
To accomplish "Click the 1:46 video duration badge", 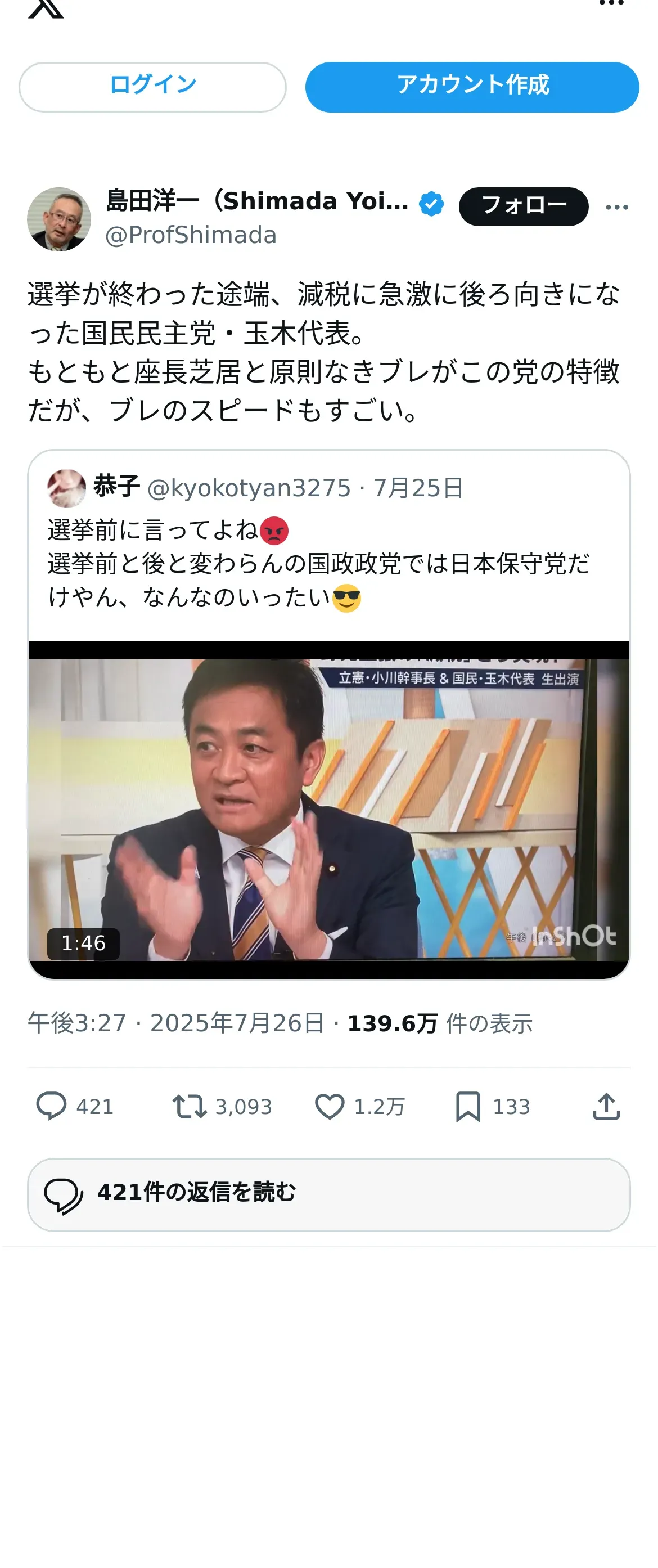I will (x=83, y=944).
